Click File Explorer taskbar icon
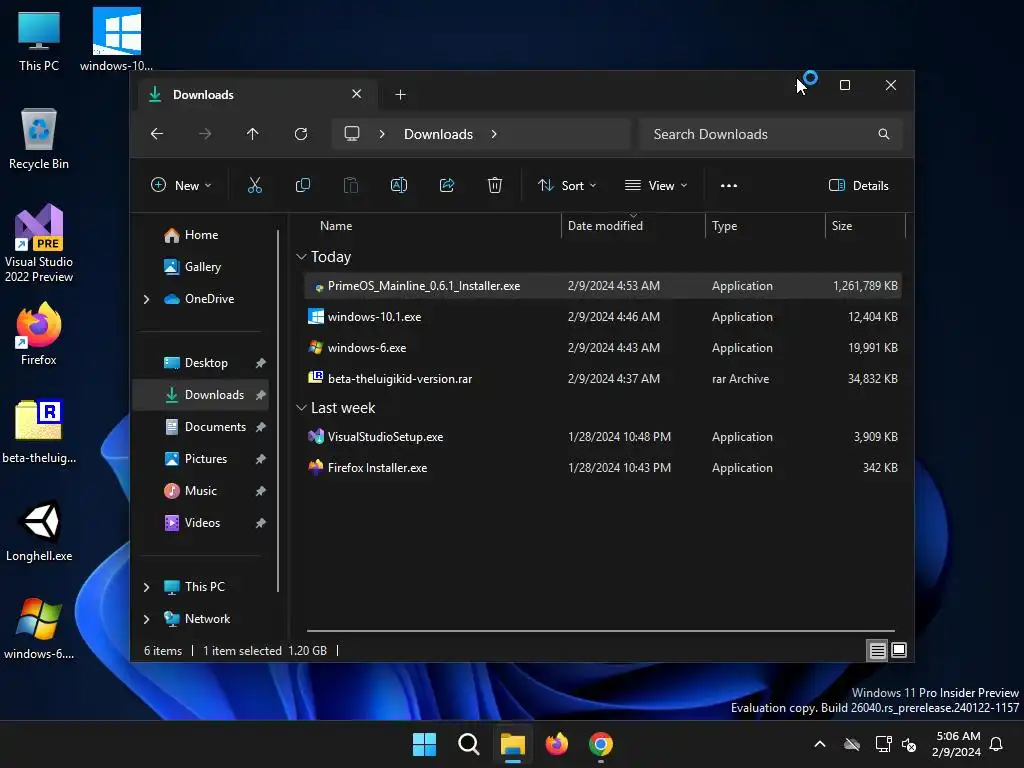 coord(513,744)
